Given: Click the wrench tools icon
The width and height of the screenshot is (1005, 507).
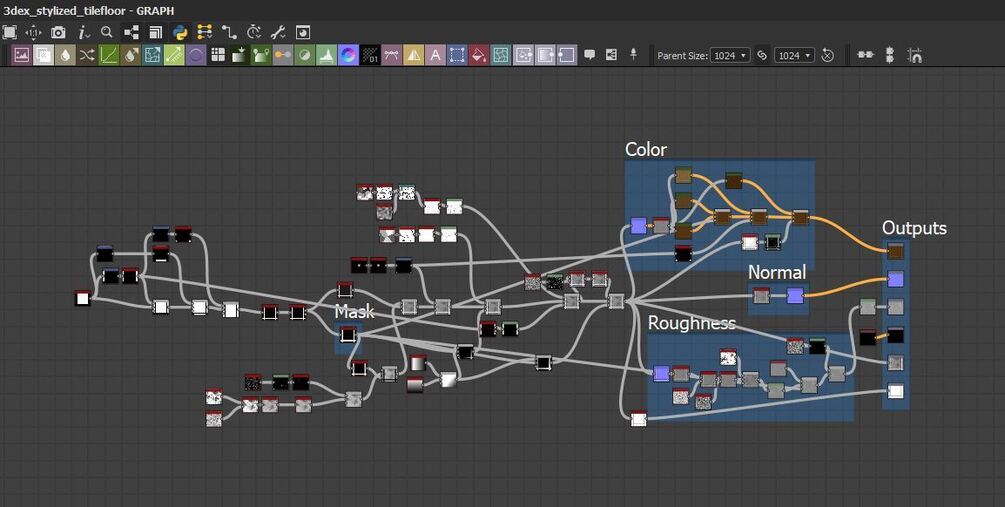Looking at the screenshot, I should (278, 32).
